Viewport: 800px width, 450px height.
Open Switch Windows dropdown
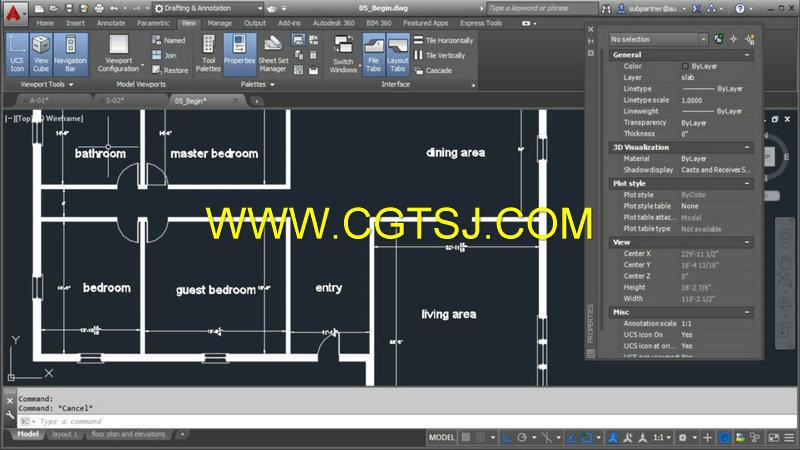[x=343, y=55]
